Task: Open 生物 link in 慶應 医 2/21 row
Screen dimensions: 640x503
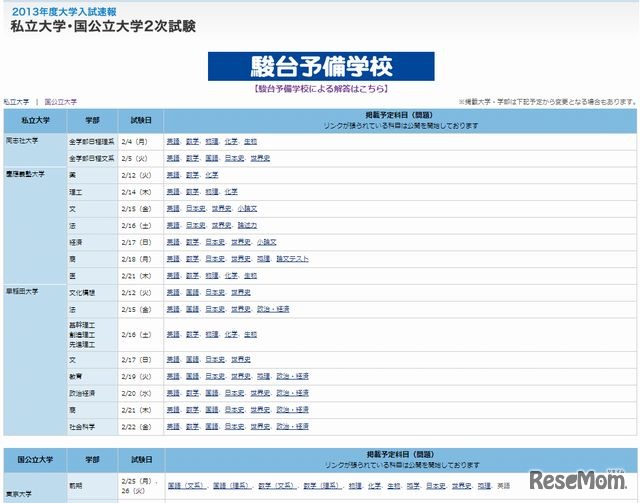Action: pyautogui.click(x=251, y=276)
